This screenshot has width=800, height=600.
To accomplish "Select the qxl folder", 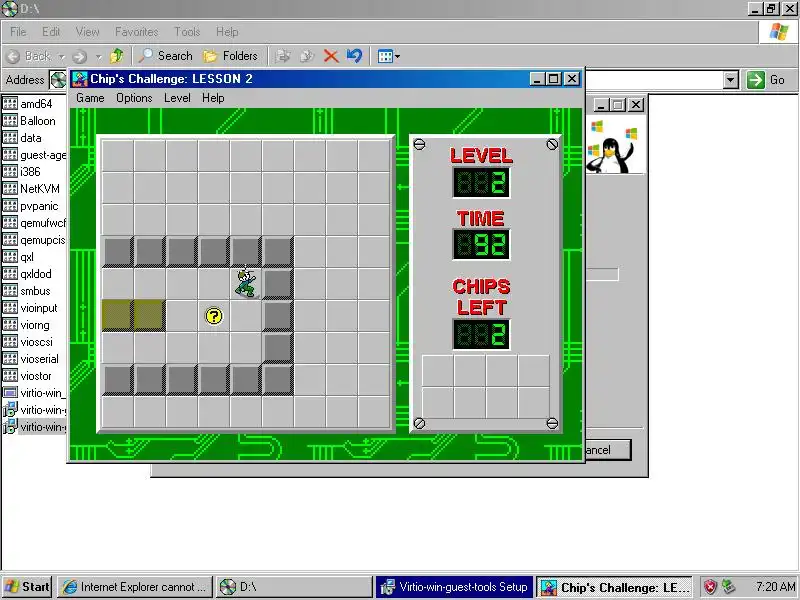I will click(19, 257).
